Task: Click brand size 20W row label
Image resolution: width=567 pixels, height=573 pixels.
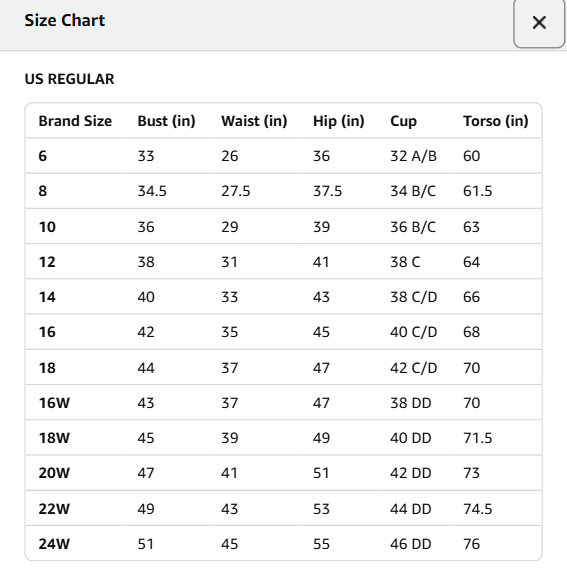Action: point(54,473)
